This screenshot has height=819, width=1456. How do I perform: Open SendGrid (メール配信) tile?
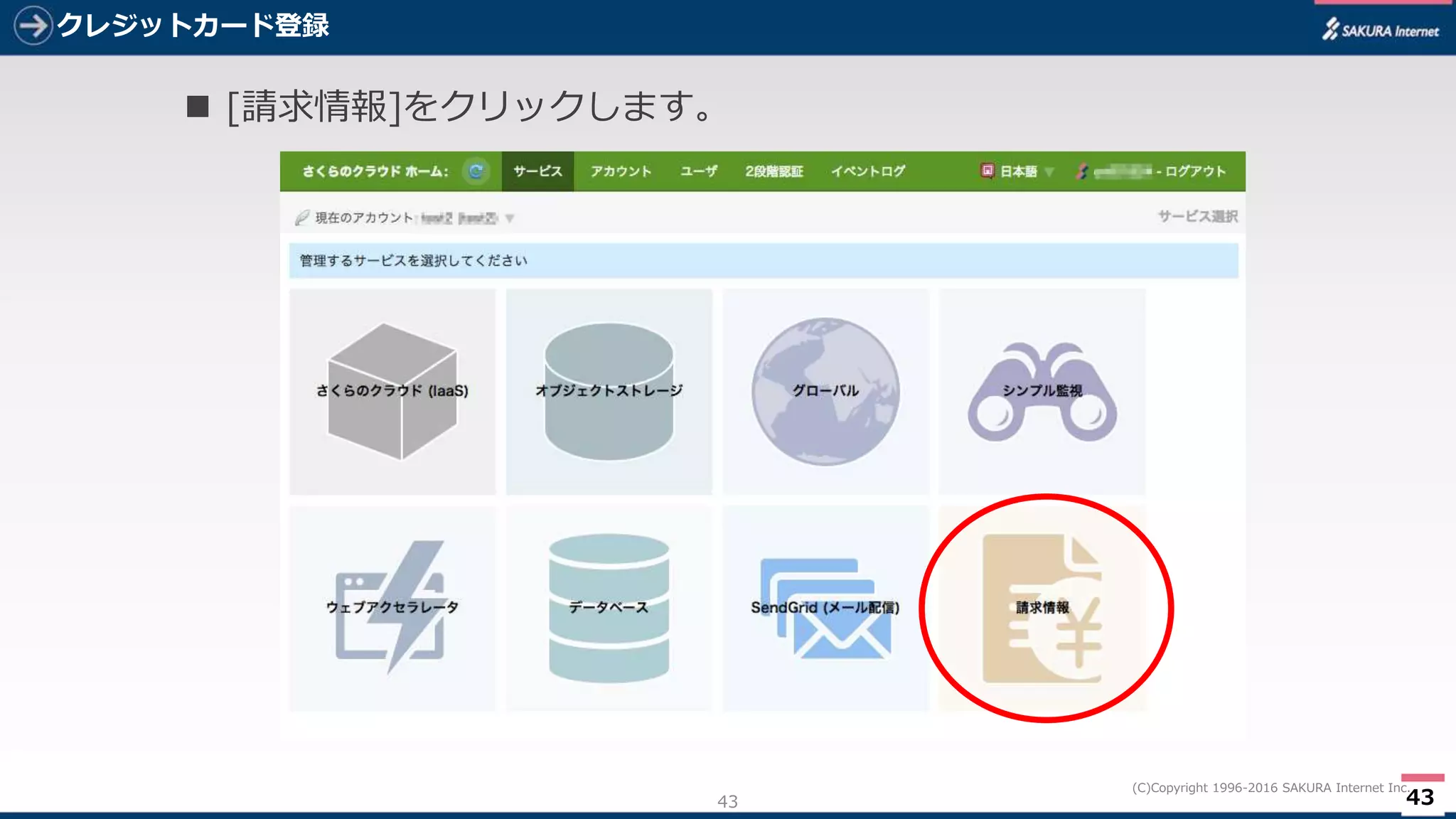pos(825,608)
